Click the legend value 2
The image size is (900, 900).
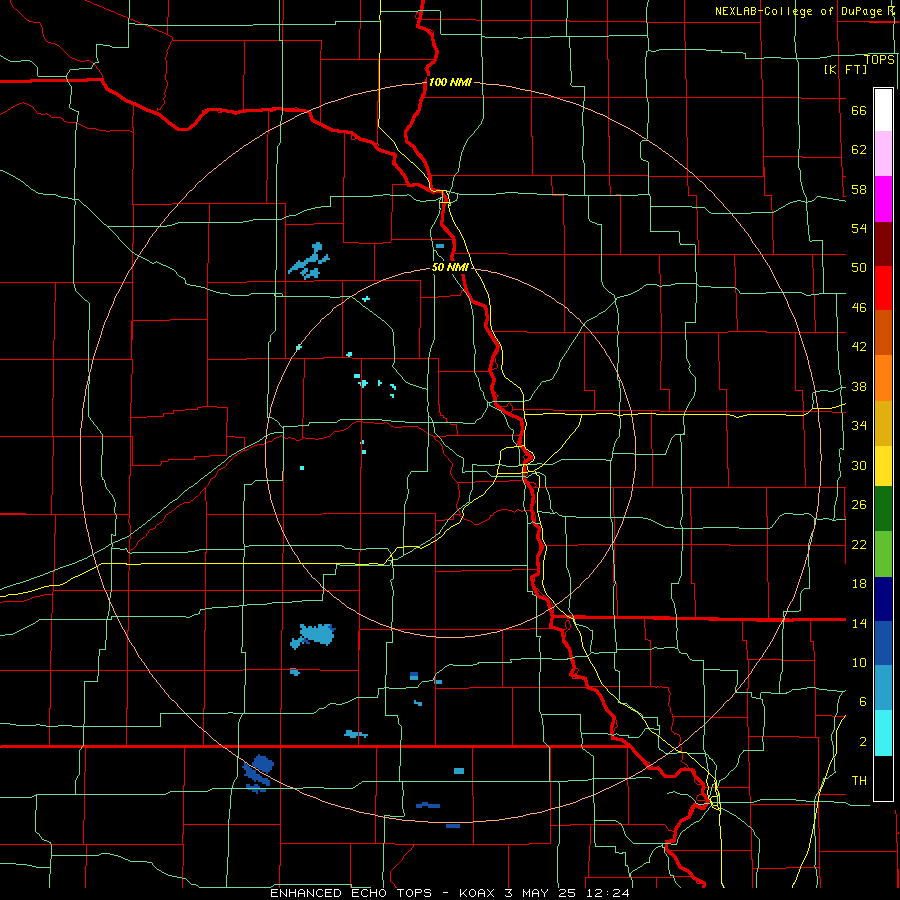[x=862, y=742]
